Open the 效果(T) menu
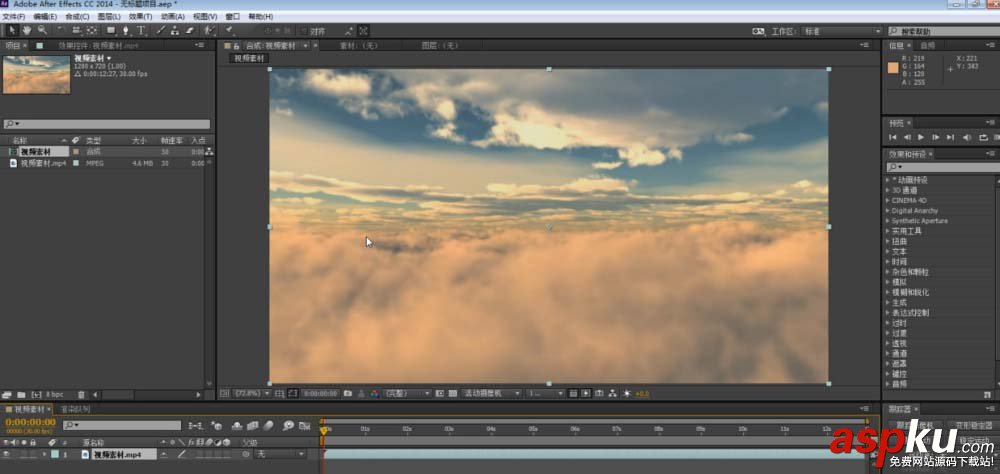Viewport: 1000px width, 474px height. pos(139,17)
